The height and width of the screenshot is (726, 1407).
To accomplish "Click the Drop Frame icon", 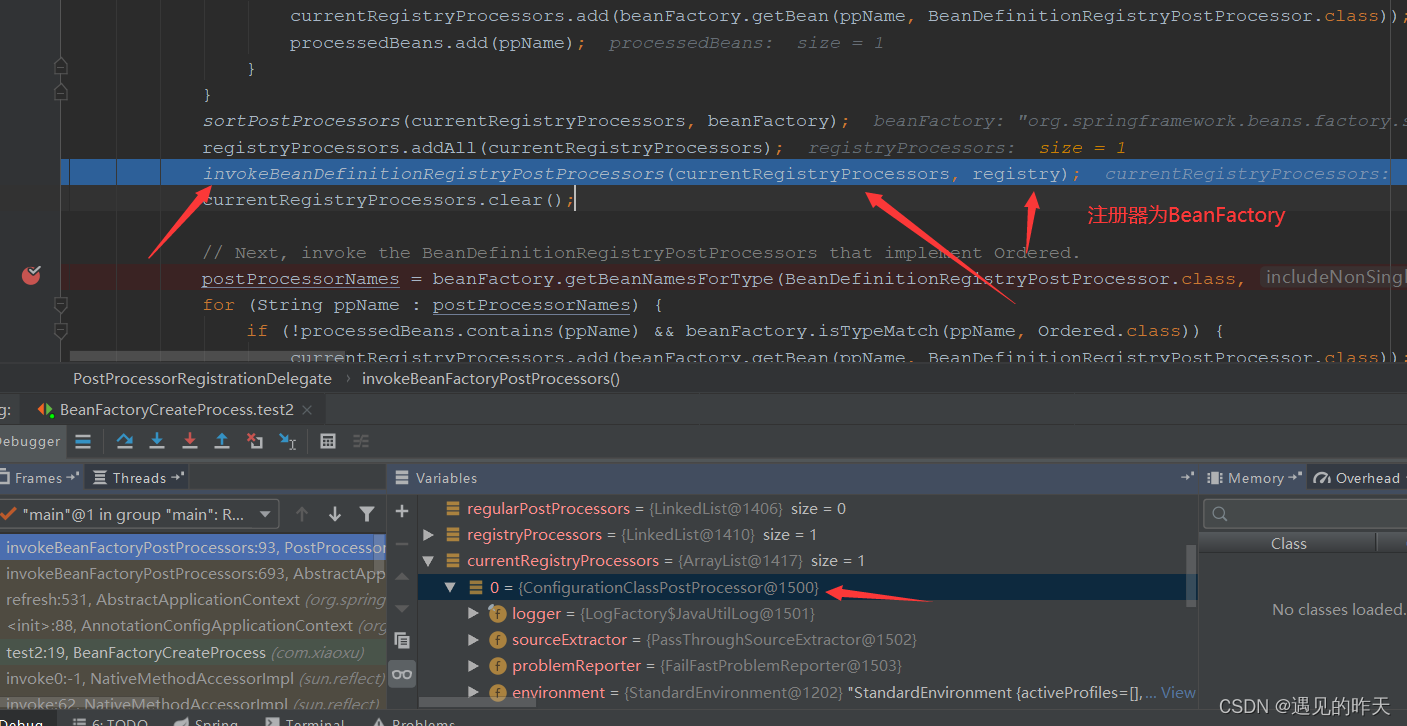I will 255,441.
